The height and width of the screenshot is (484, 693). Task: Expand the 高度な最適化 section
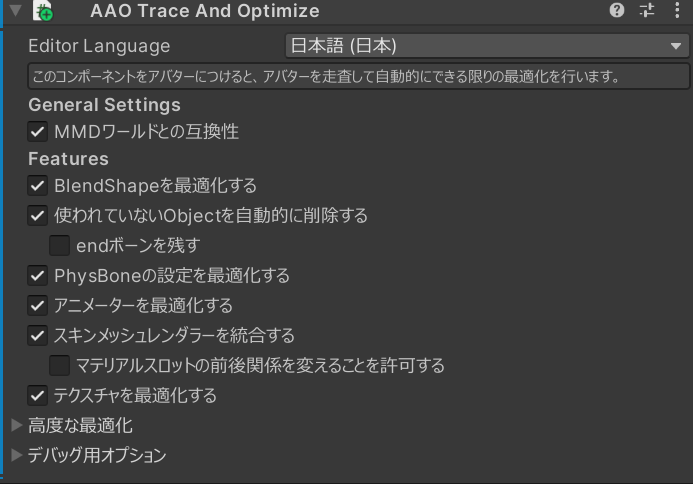[x=16, y=426]
